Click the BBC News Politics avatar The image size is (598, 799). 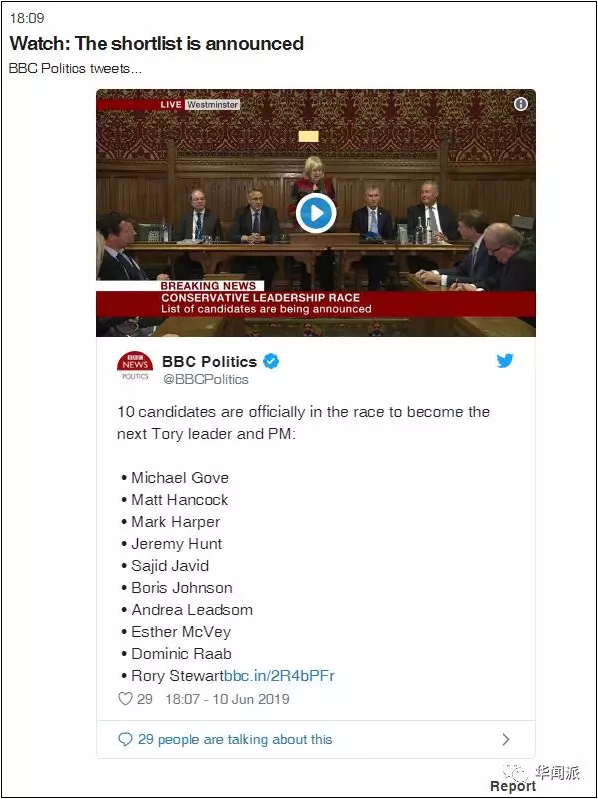pos(135,366)
